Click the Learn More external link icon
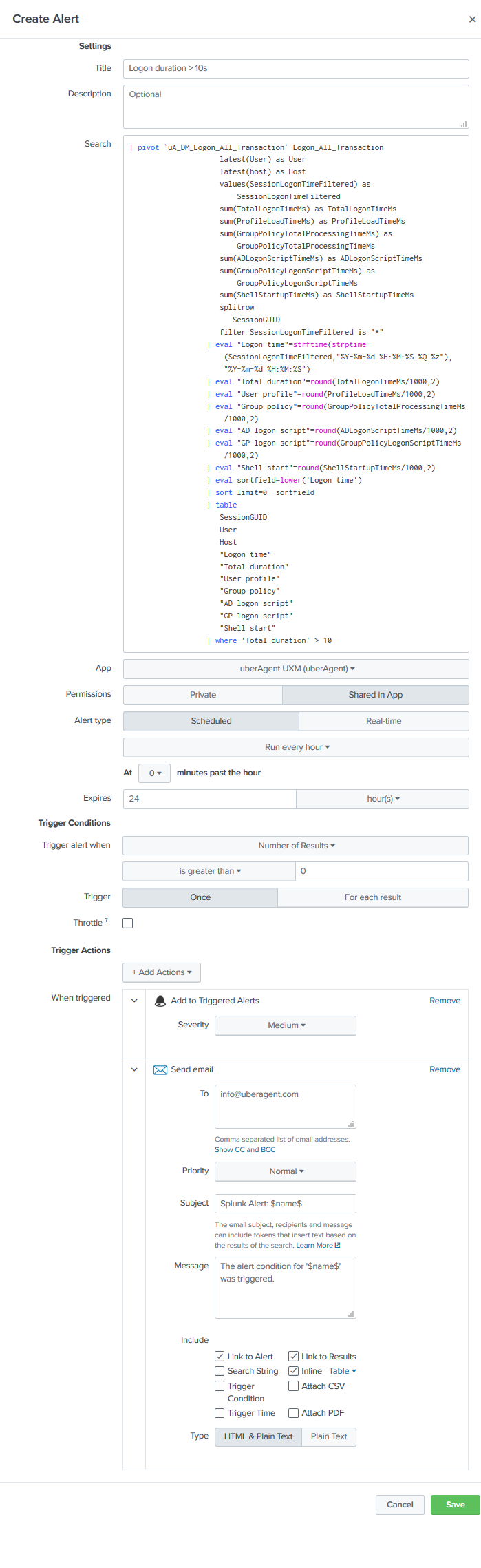The height and width of the screenshot is (1568, 481). 337,1245
